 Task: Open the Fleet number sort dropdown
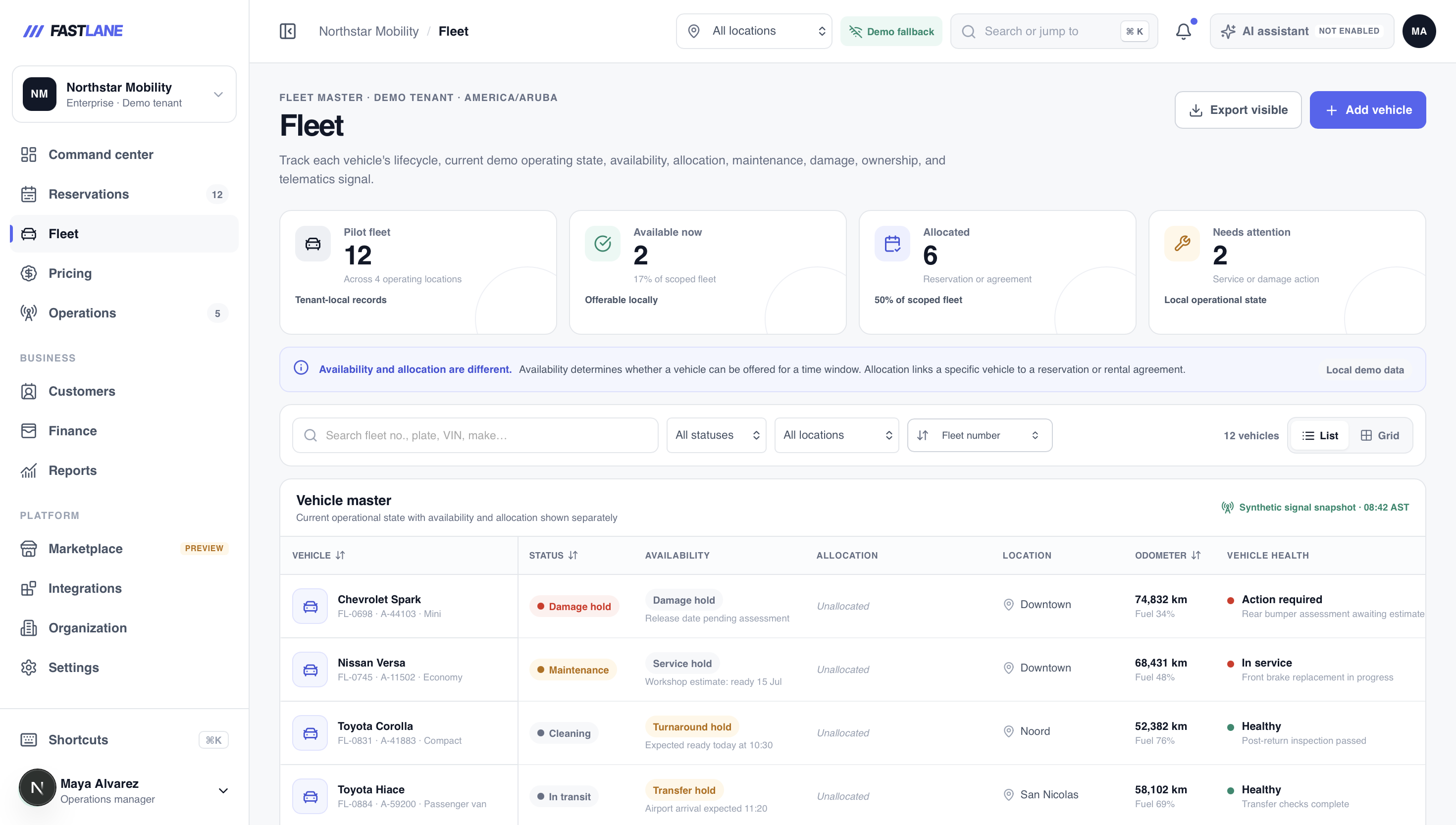980,435
